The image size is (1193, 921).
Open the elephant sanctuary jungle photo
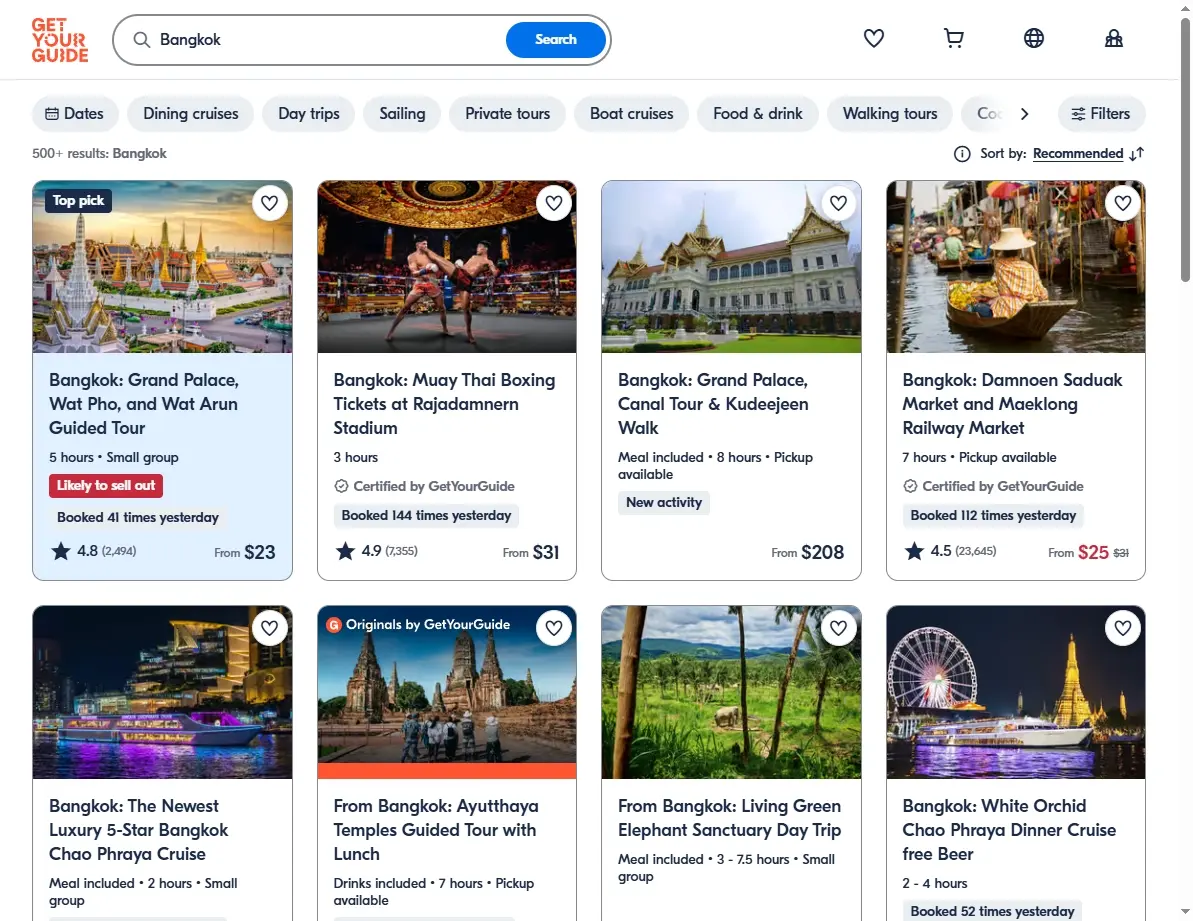pyautogui.click(x=731, y=692)
